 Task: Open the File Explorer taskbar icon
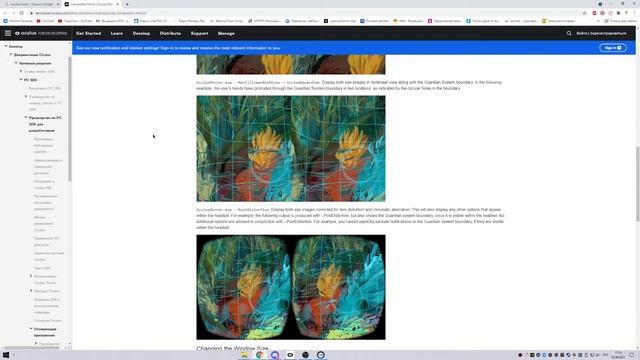pos(244,355)
